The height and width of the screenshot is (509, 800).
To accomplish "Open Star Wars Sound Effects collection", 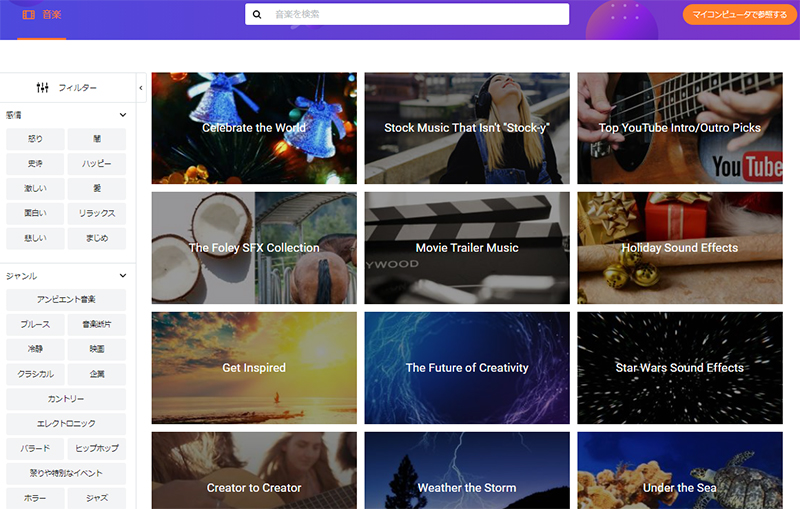I will [680, 368].
